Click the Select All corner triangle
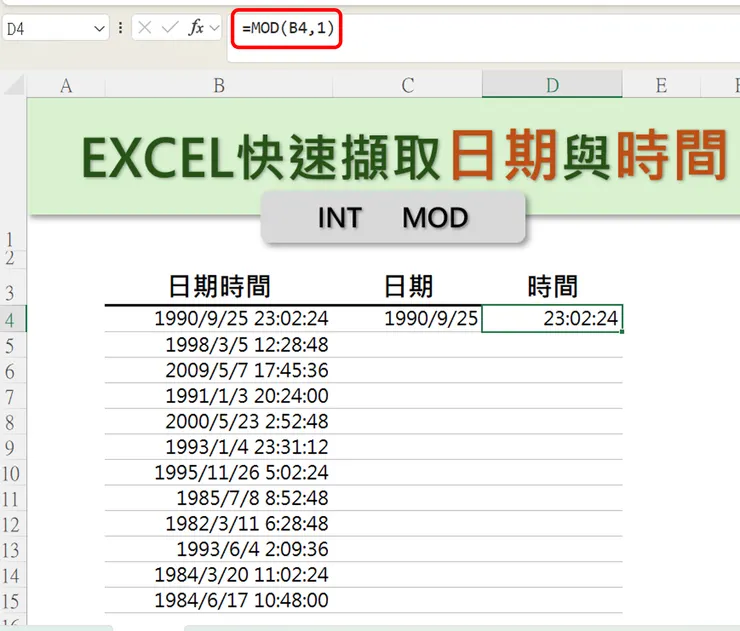Screen dimensions: 740x631 pos(14,85)
